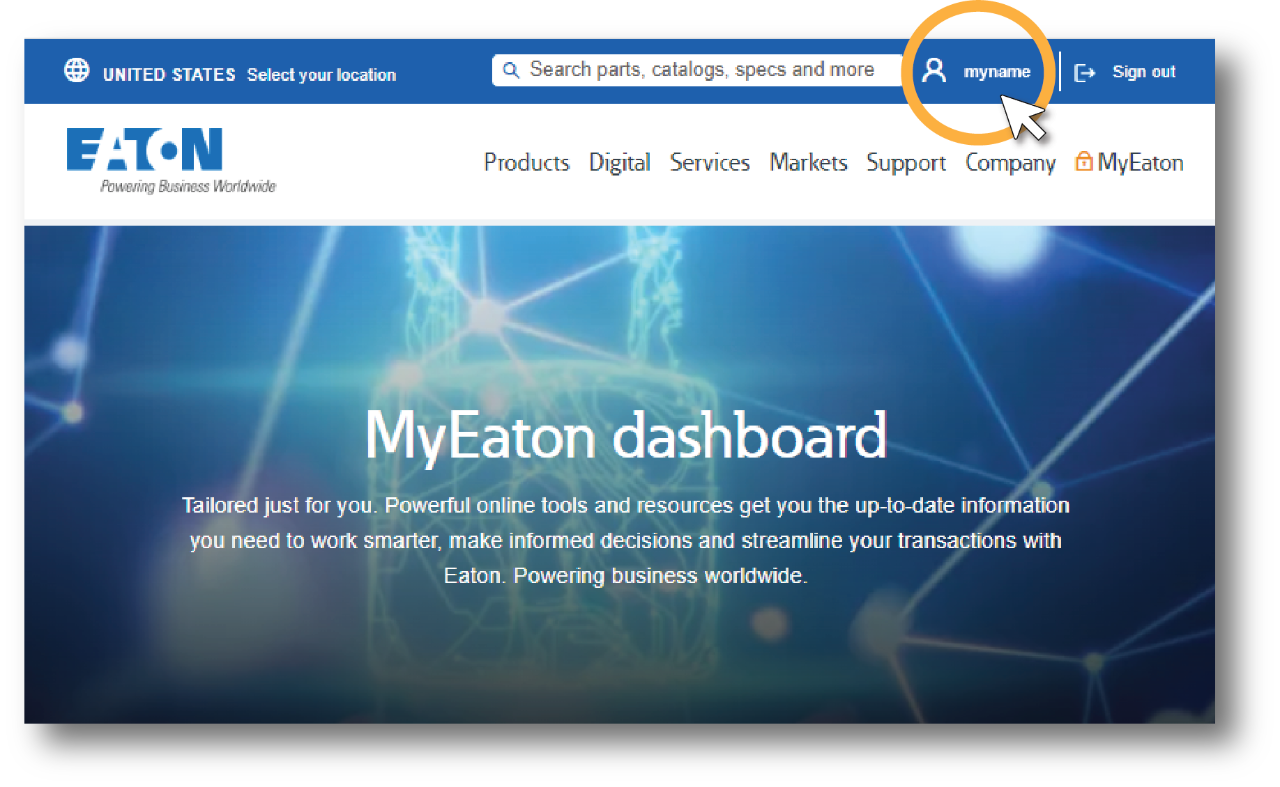1280x787 pixels.
Task: Click the orange padlock icon beside MyEaton
Action: tap(1084, 161)
